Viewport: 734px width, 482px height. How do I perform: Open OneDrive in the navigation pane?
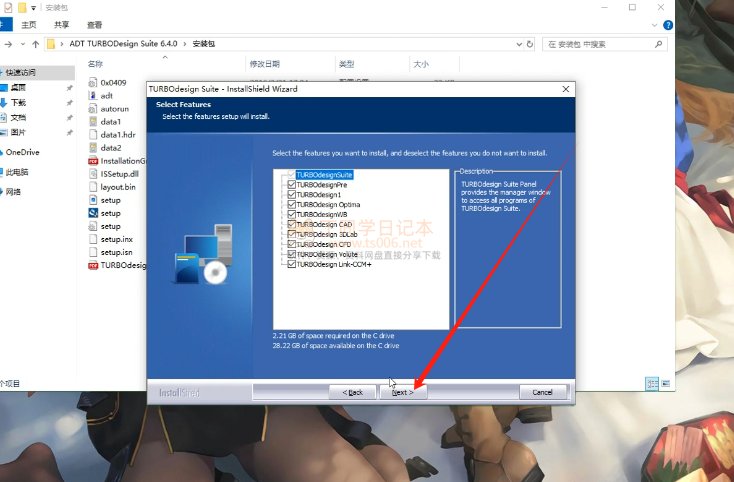[22, 152]
